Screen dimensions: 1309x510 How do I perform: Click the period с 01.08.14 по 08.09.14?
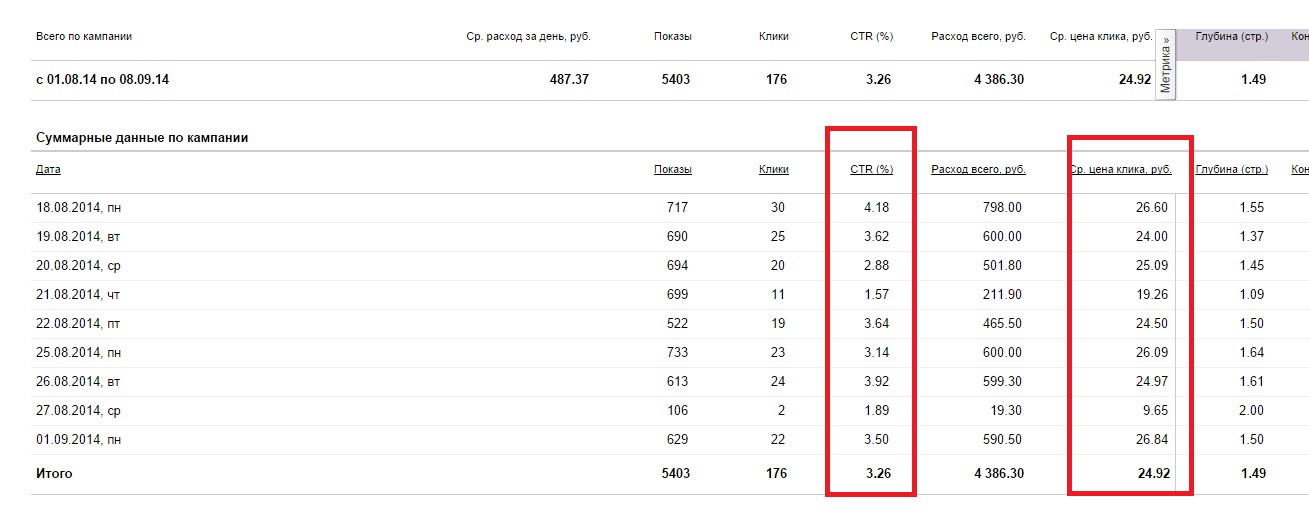[x=102, y=80]
